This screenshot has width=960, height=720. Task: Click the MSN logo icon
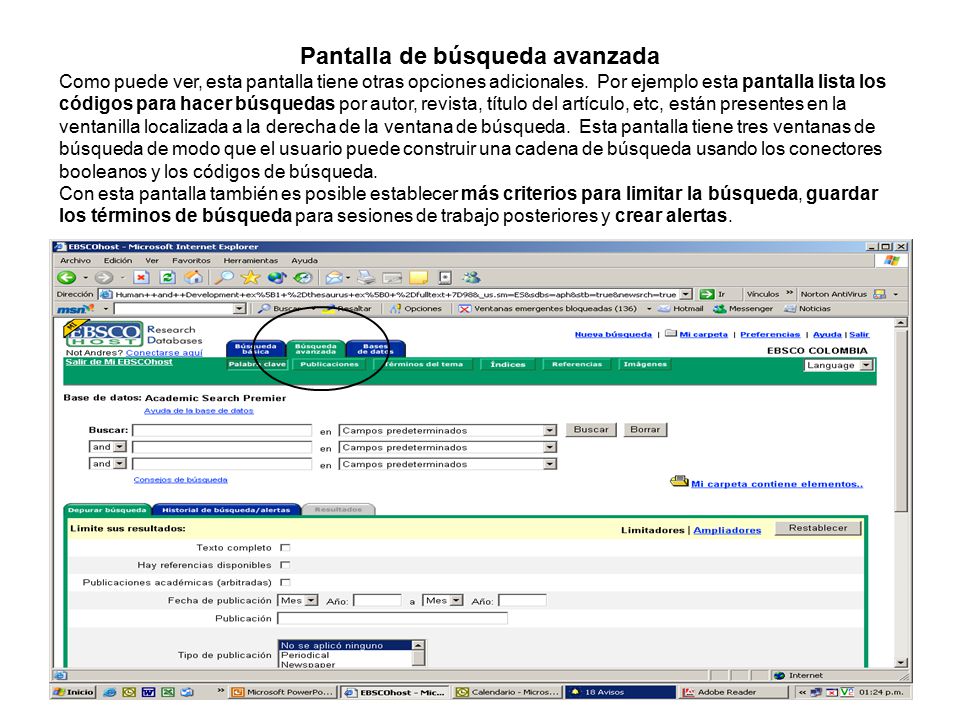pyautogui.click(x=76, y=309)
